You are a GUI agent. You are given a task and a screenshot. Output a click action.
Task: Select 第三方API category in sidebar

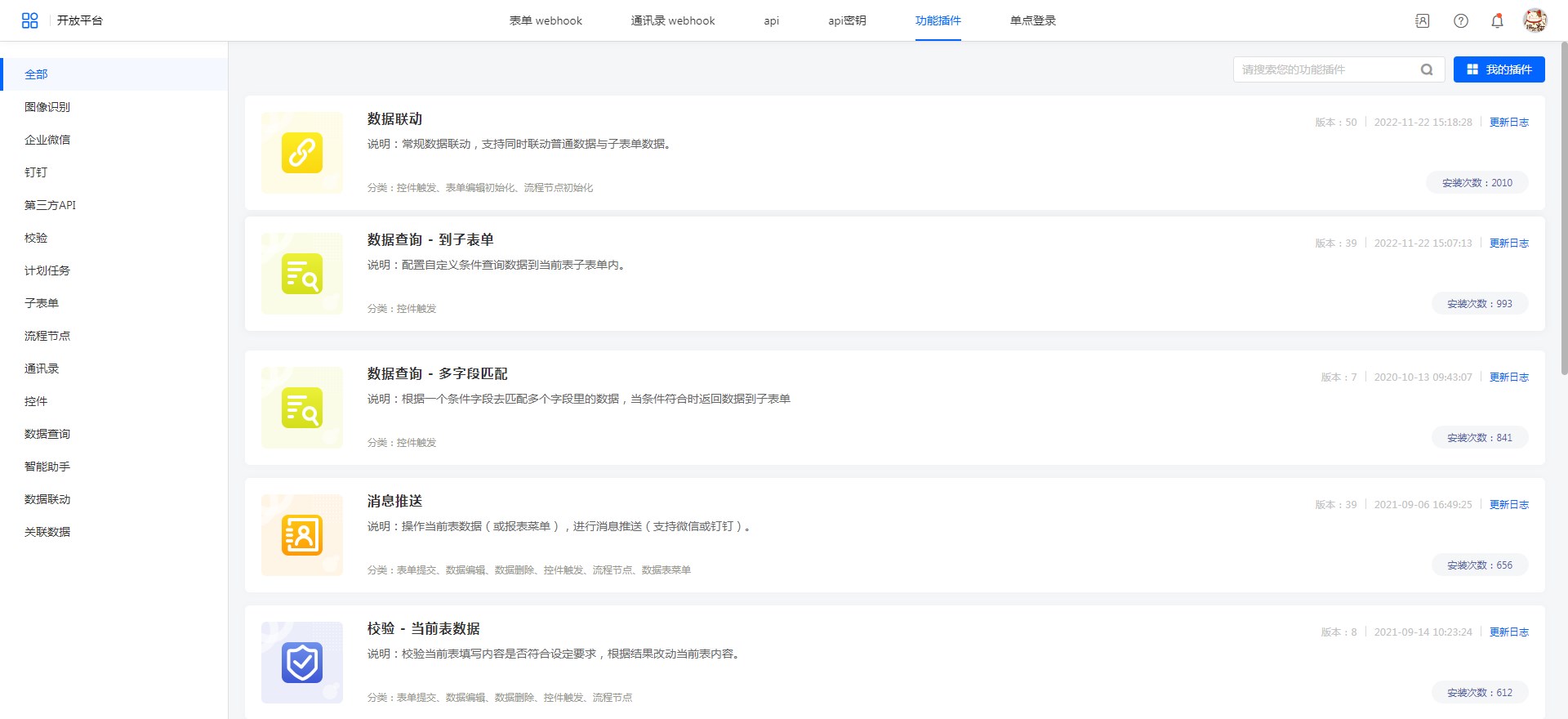pos(50,205)
